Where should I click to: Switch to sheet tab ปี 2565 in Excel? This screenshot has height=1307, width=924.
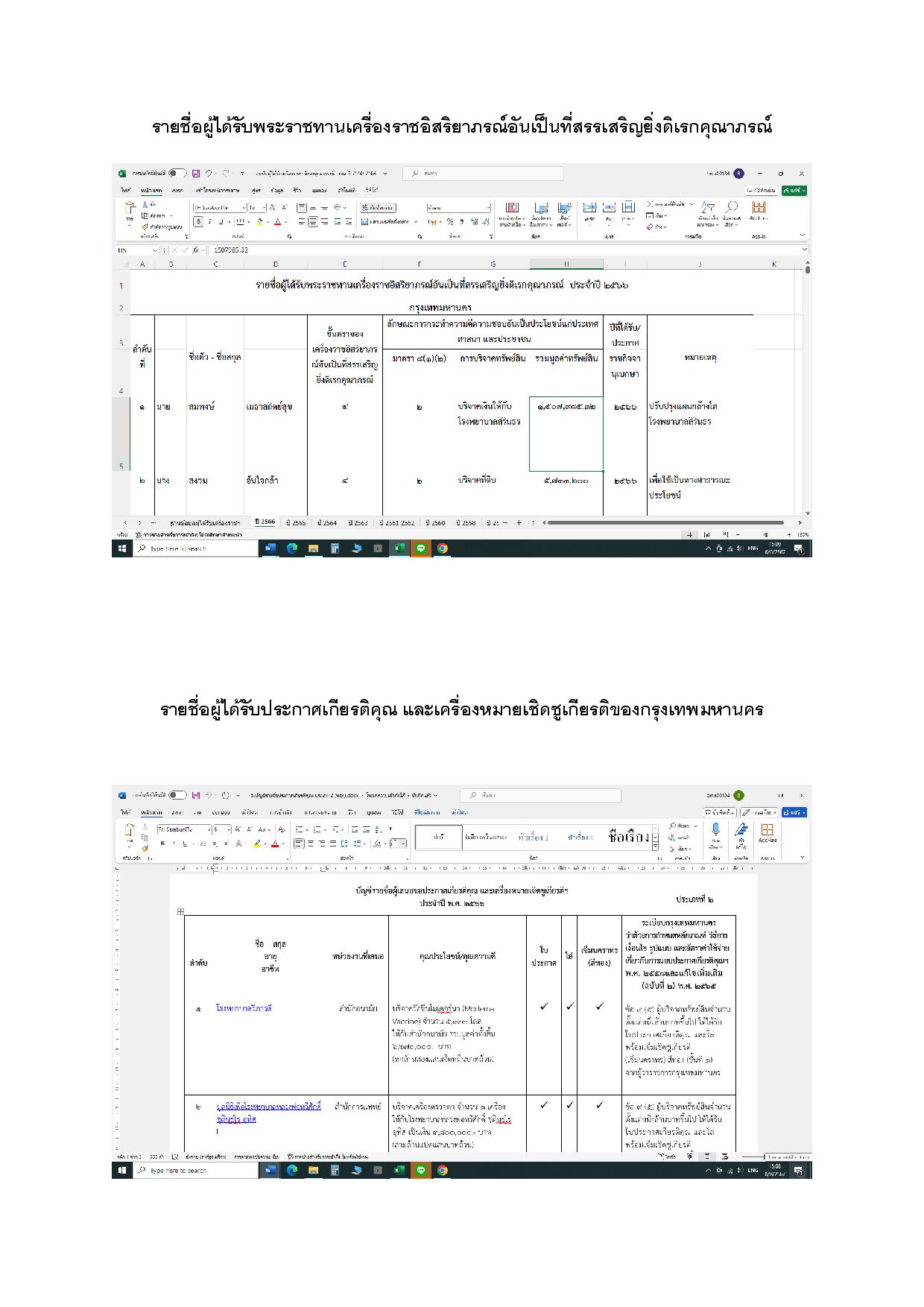295,522
